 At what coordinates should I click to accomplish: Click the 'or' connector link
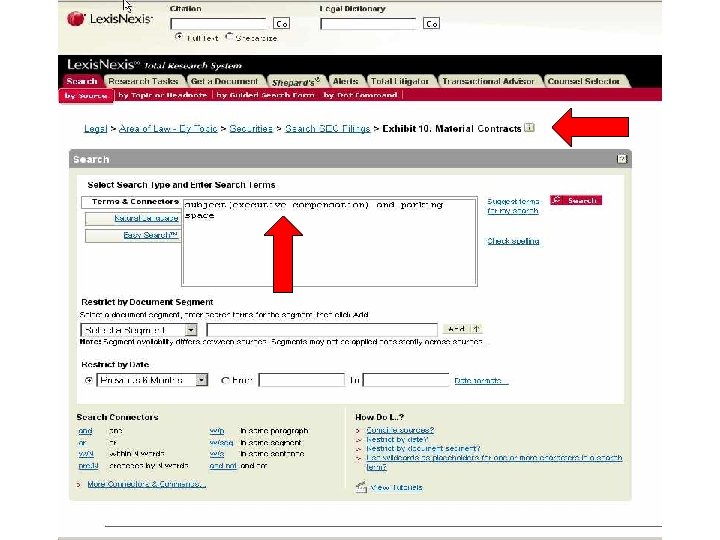pyautogui.click(x=82, y=443)
